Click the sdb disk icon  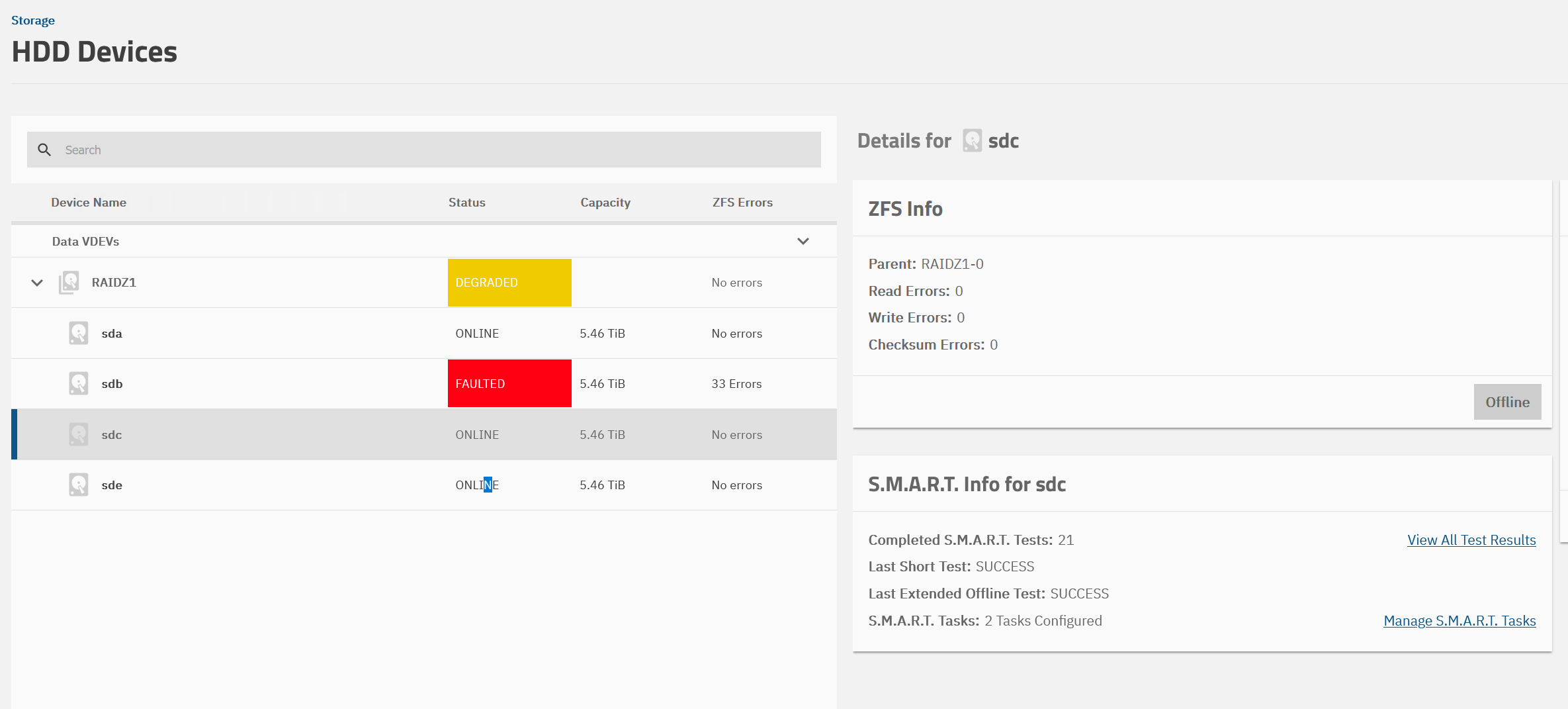tap(79, 383)
